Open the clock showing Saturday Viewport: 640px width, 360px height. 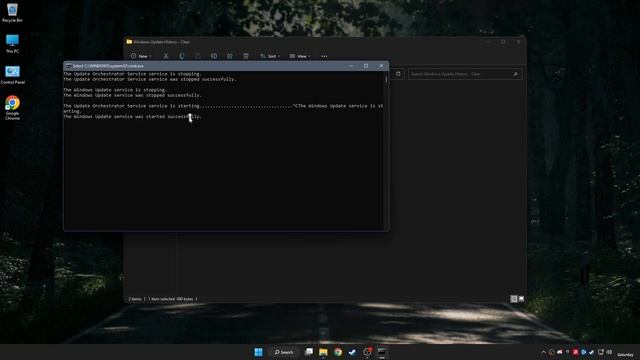coord(625,355)
